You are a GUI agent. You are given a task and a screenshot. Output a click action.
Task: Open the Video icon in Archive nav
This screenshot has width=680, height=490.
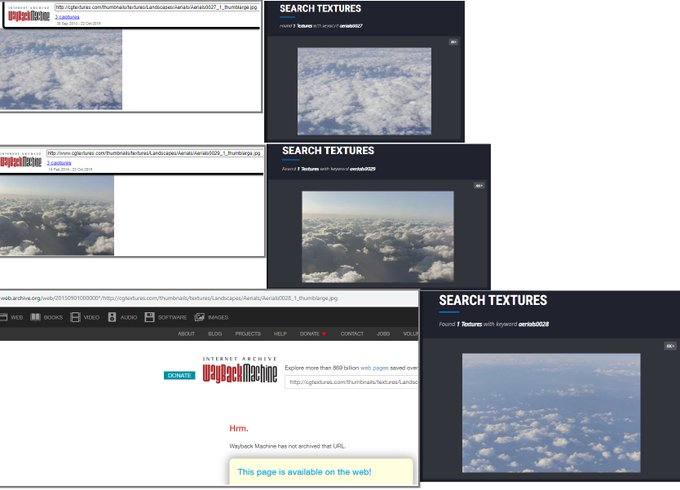(75, 317)
